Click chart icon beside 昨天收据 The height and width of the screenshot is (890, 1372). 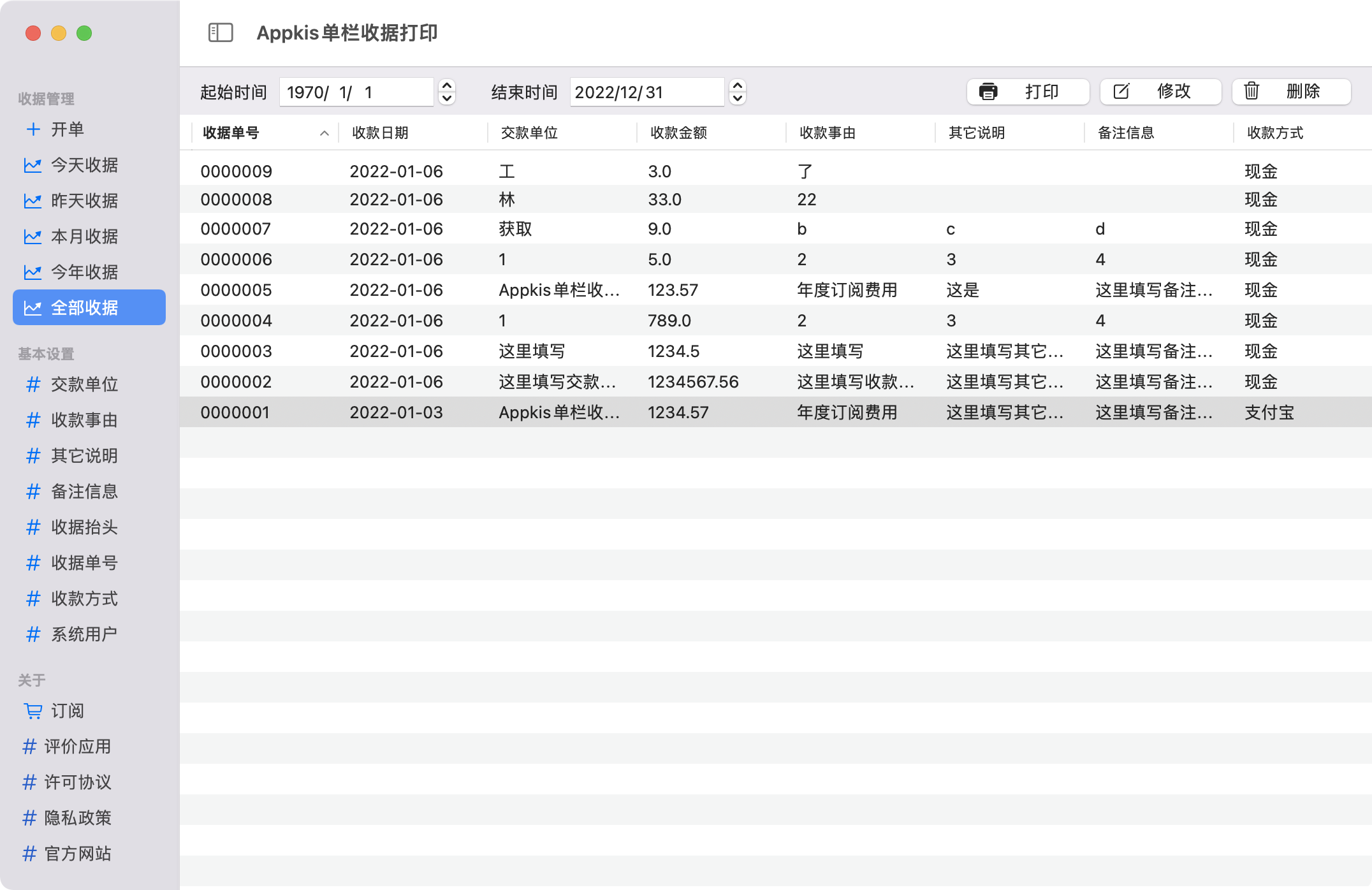tap(33, 201)
